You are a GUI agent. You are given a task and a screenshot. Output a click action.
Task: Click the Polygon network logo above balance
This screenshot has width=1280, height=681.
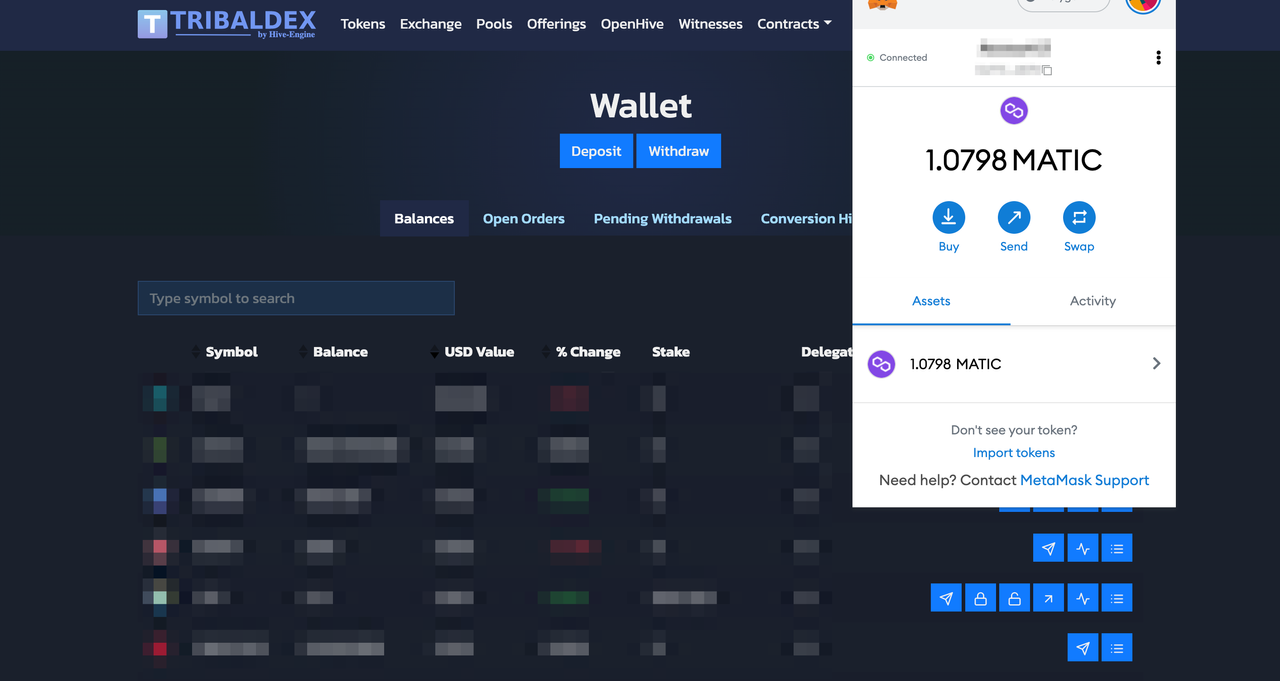coord(1014,110)
